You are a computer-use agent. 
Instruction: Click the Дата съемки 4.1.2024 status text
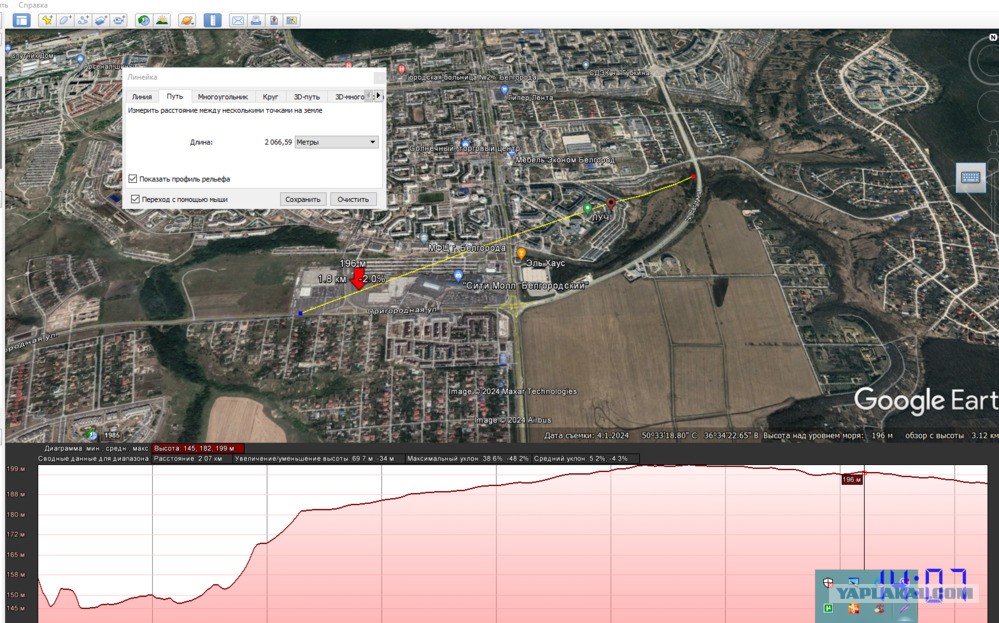click(x=586, y=436)
